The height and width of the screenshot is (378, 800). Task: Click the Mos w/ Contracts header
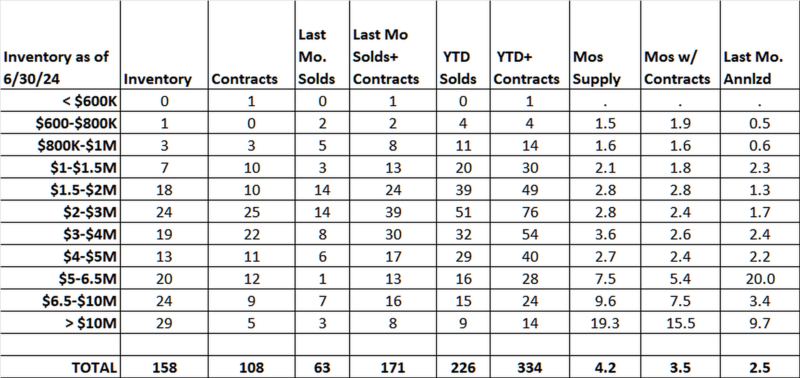click(677, 68)
